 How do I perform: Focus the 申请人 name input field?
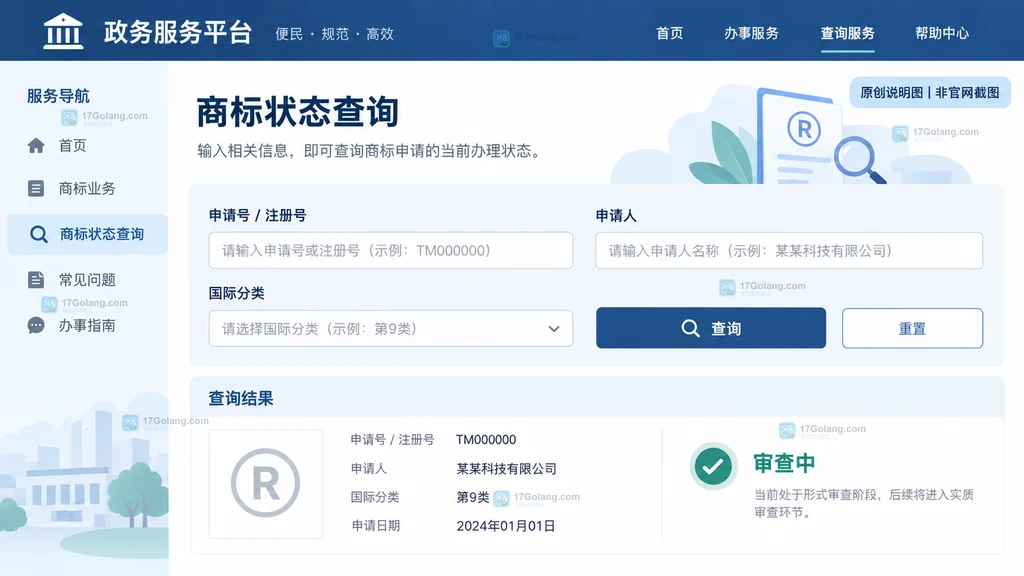click(x=789, y=250)
